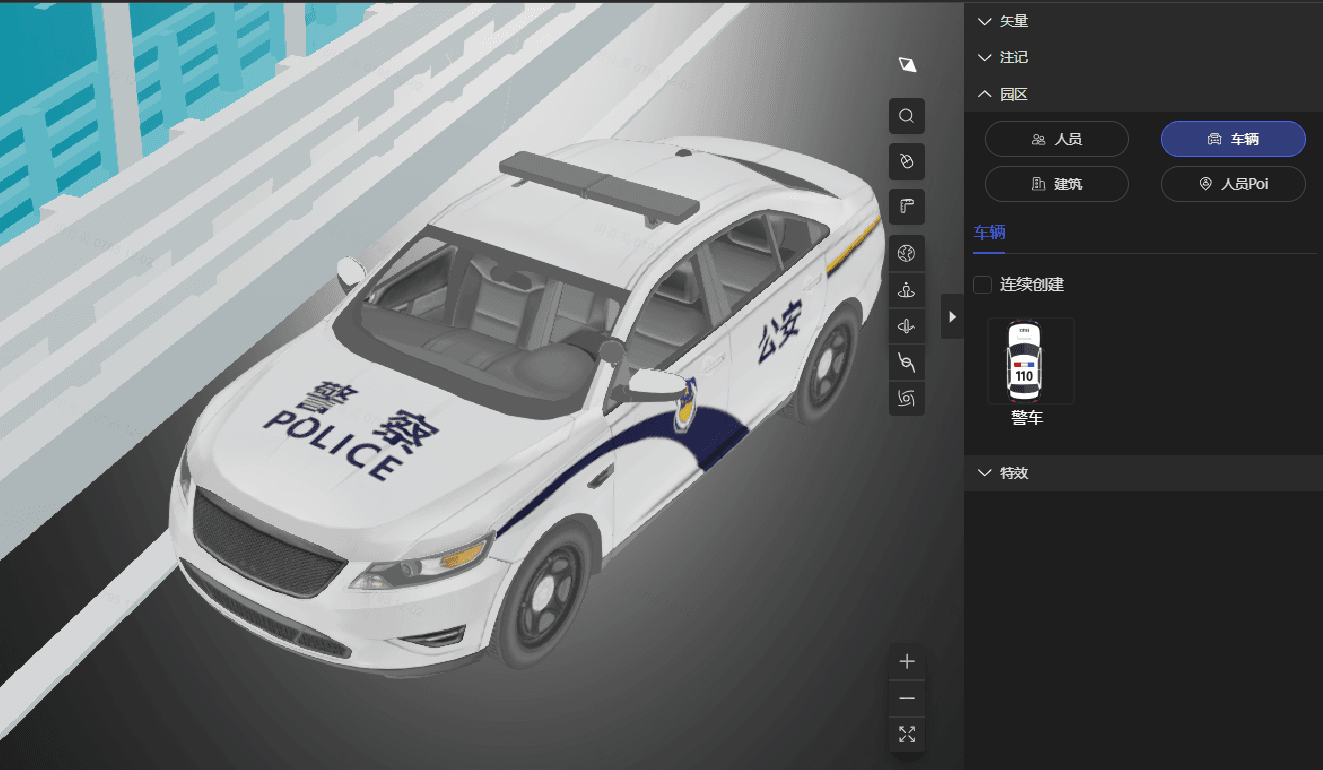Zoom out with the minus button
The image size is (1323, 770).
pos(907,698)
